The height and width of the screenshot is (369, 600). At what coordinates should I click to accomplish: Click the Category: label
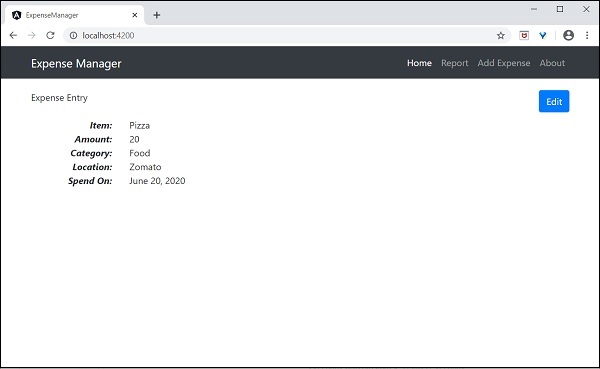coord(91,153)
